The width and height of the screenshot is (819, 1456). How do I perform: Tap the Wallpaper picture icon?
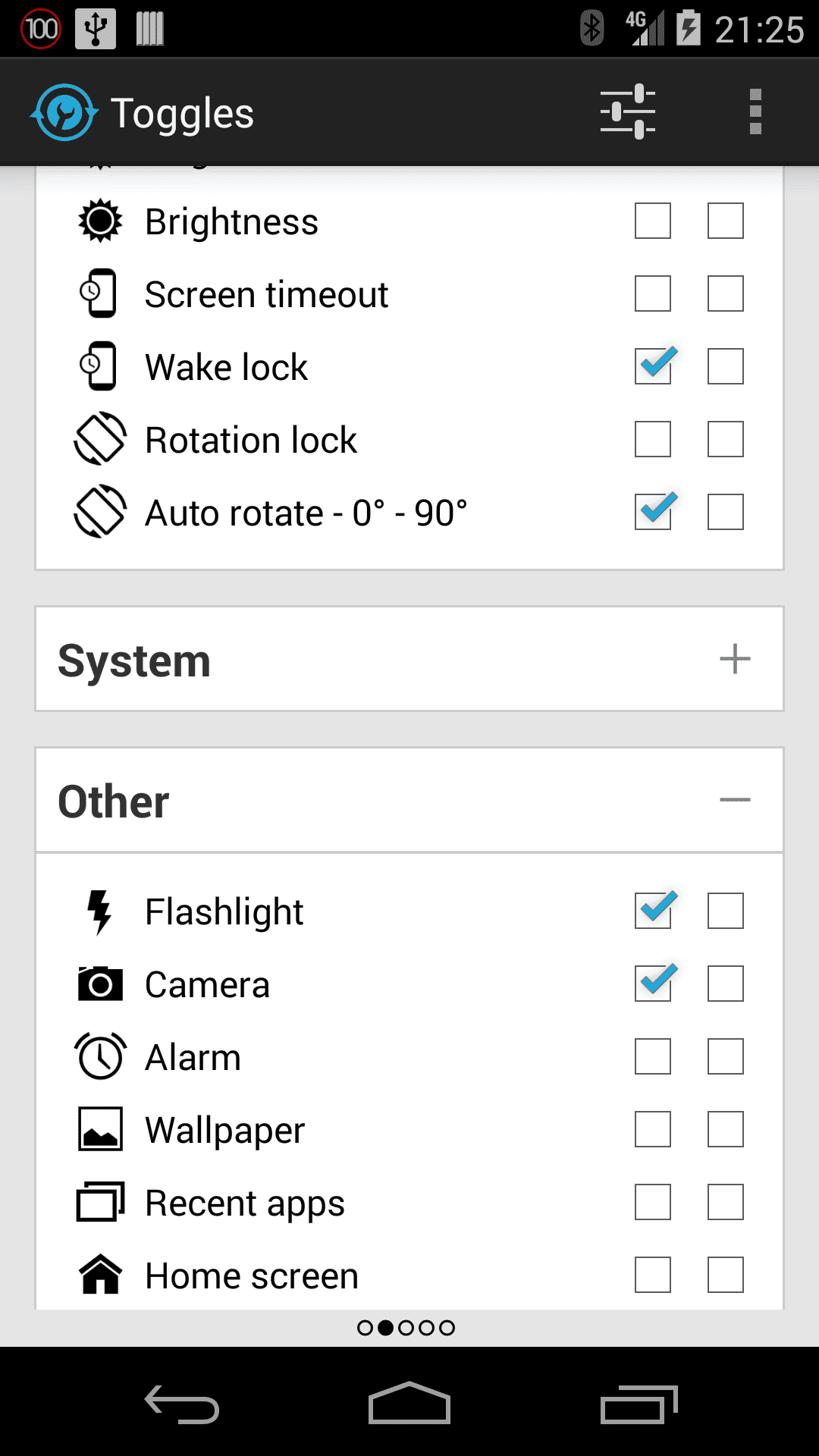coord(100,1129)
